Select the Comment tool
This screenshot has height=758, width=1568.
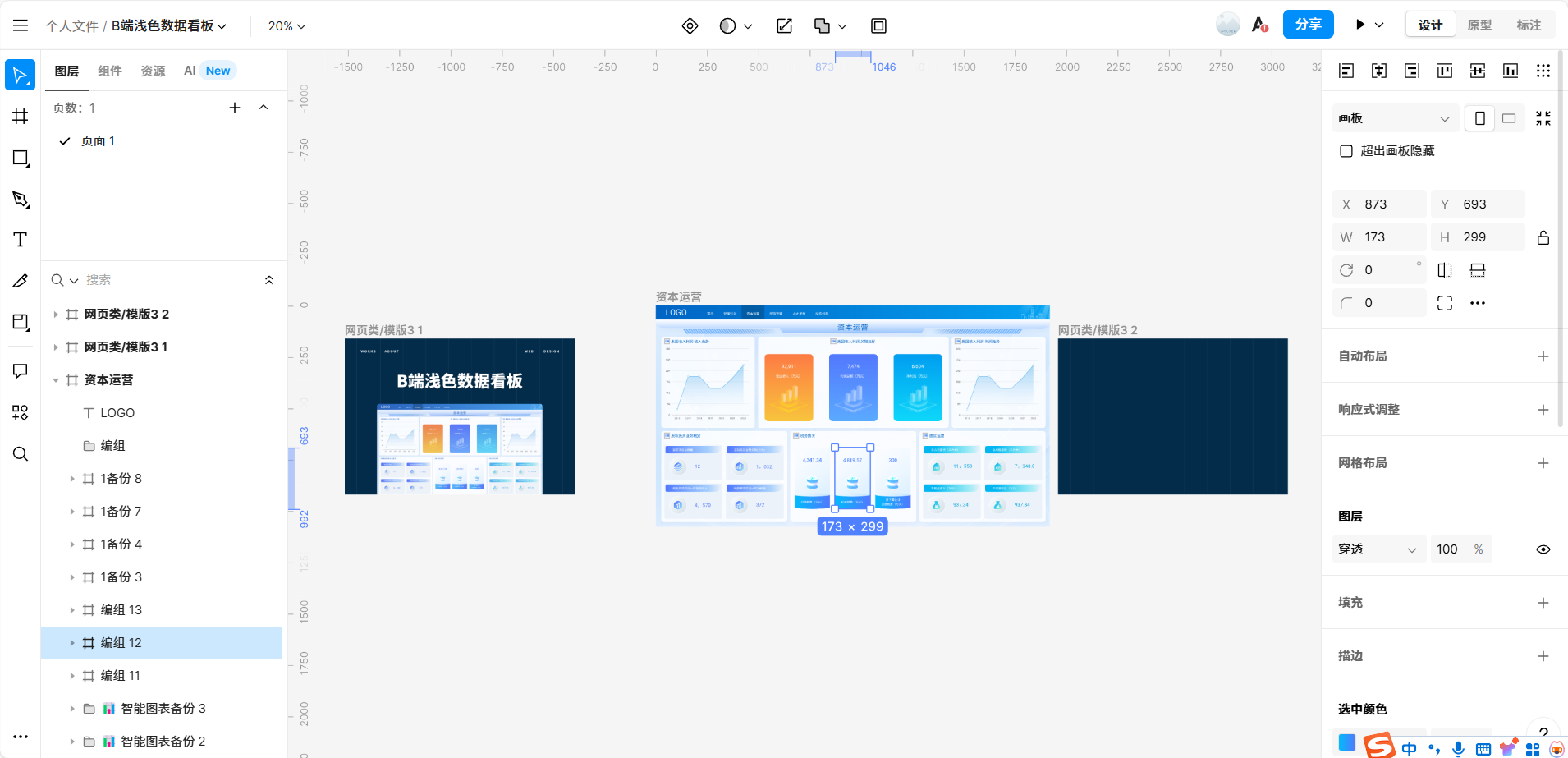21,371
